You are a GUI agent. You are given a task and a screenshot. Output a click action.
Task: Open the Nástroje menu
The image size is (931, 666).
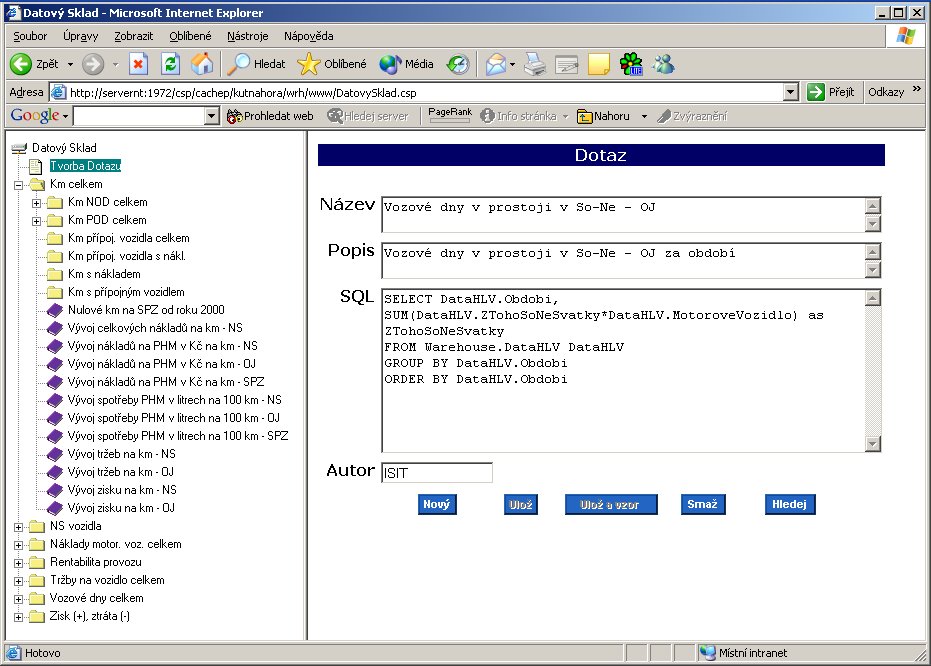pos(248,36)
